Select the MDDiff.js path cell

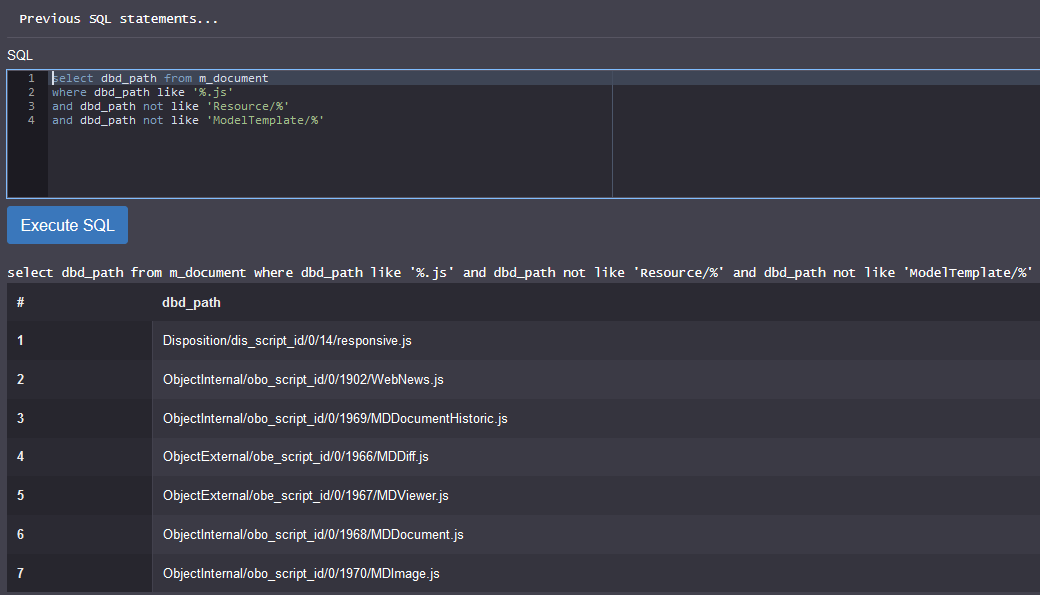(x=295, y=457)
